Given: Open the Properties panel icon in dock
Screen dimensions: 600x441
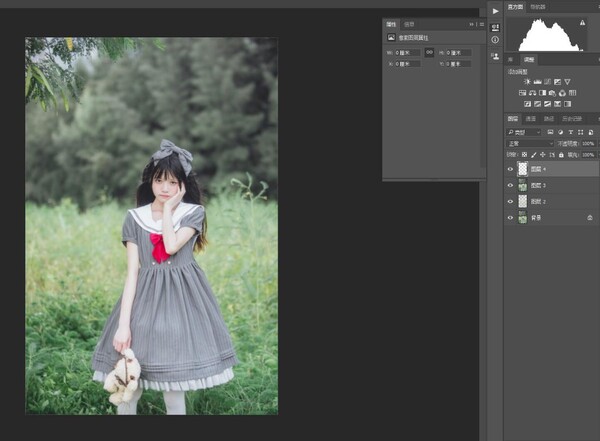Looking at the screenshot, I should pos(495,27).
